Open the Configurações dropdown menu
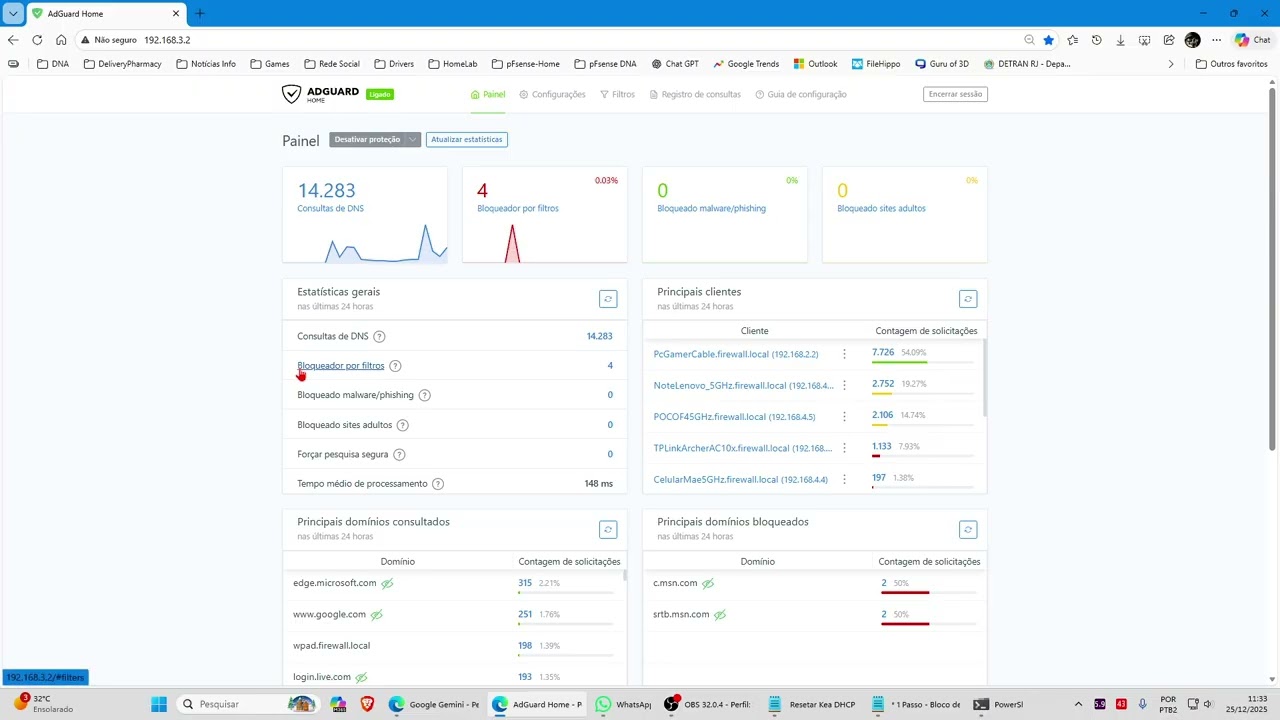This screenshot has height=720, width=1280. pos(553,94)
